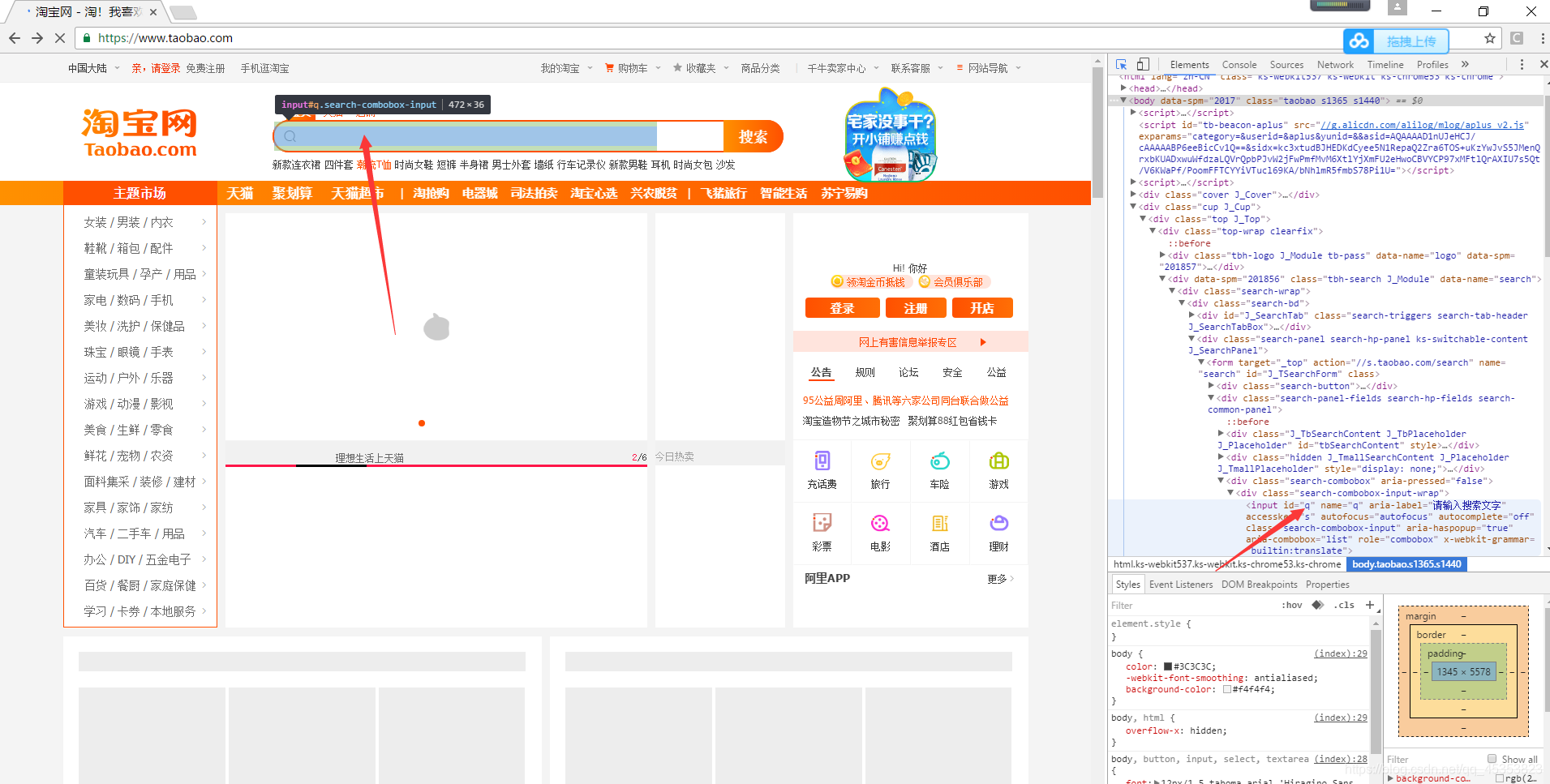Collapse the body element node
The width and height of the screenshot is (1550, 784).
pos(1124,101)
